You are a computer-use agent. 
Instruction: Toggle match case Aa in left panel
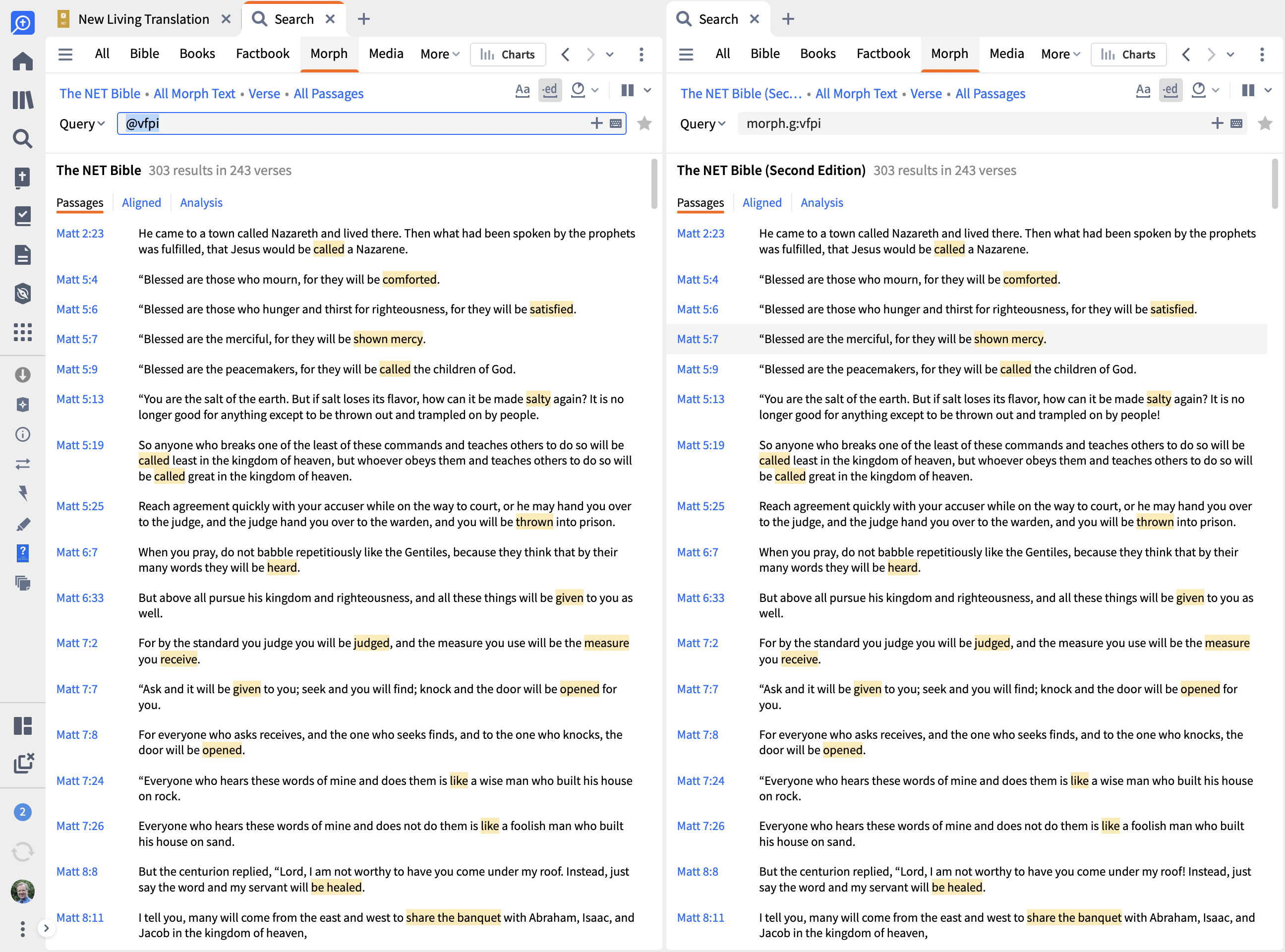pyautogui.click(x=522, y=90)
